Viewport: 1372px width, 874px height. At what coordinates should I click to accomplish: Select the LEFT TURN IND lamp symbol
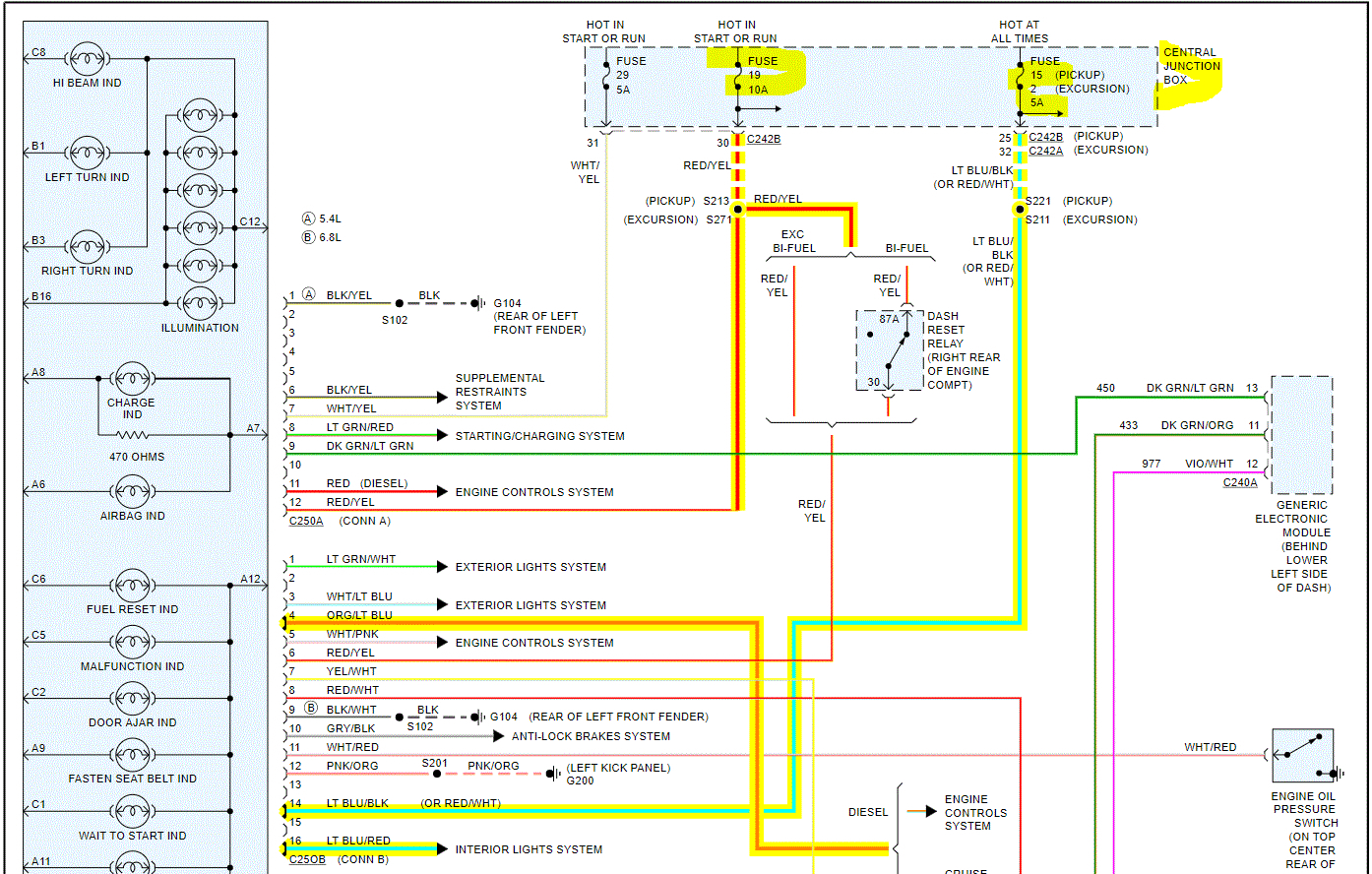pyautogui.click(x=87, y=154)
